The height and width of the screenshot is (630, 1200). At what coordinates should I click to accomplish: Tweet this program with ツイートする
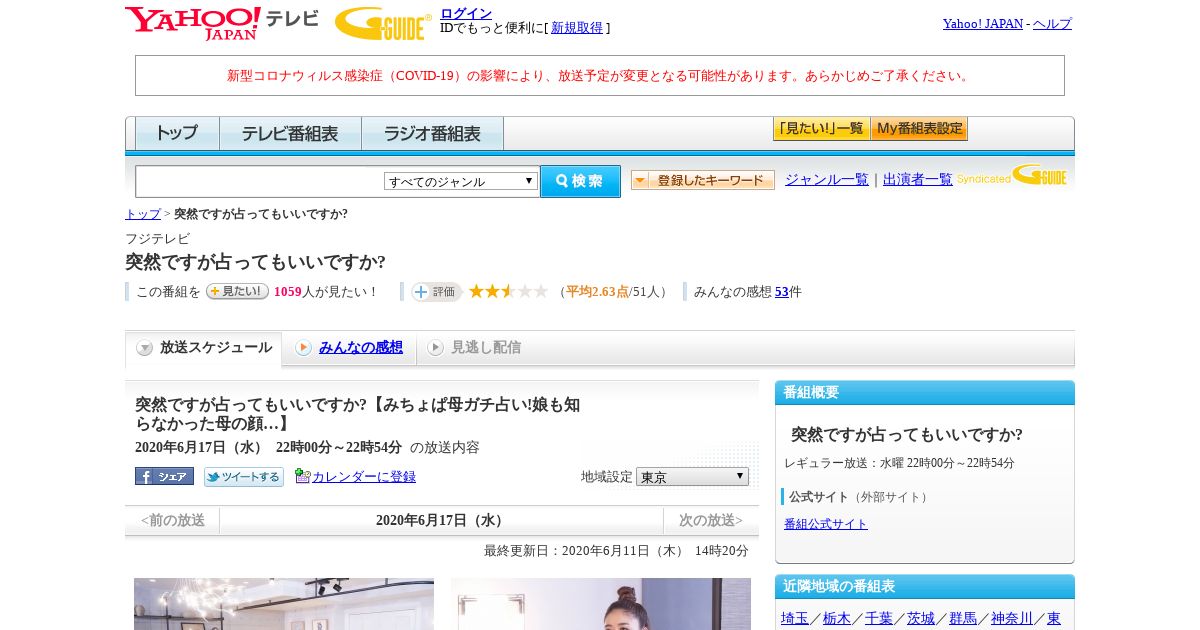(x=244, y=477)
